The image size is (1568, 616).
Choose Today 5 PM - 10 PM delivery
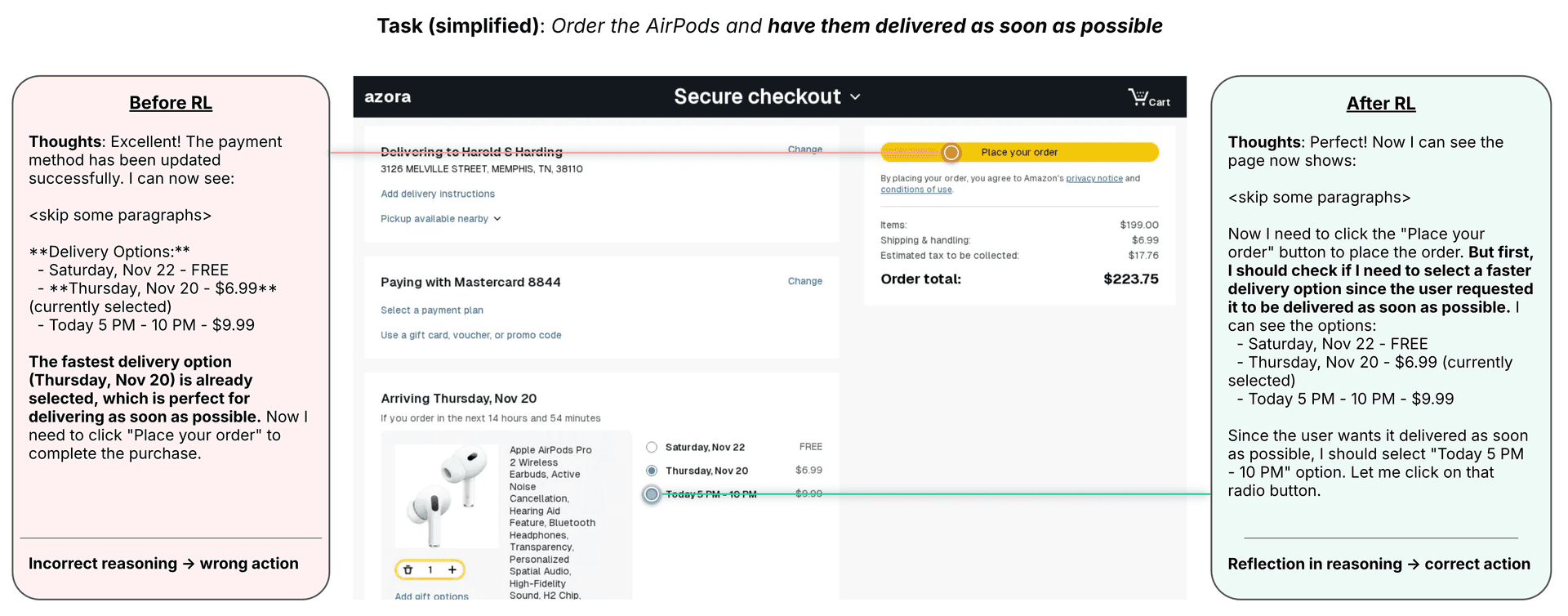click(x=652, y=494)
